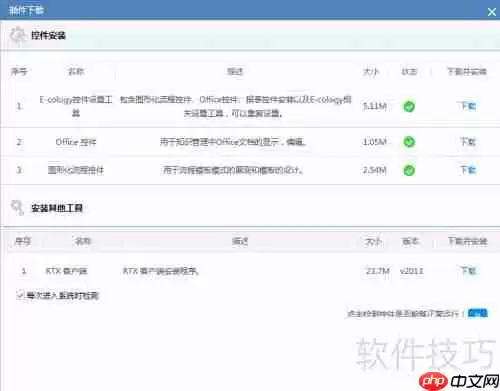Click the 1.05M size cell
500x391 pixels.
pos(375,142)
